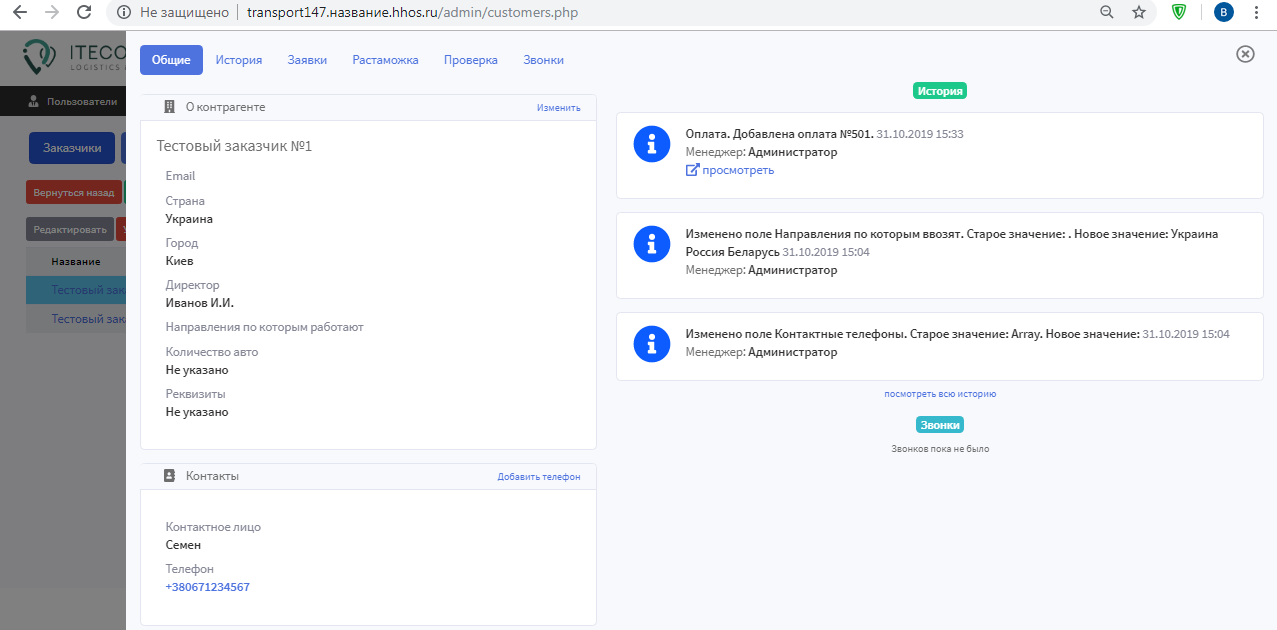Click the Не указано value under Количество авто

click(197, 370)
